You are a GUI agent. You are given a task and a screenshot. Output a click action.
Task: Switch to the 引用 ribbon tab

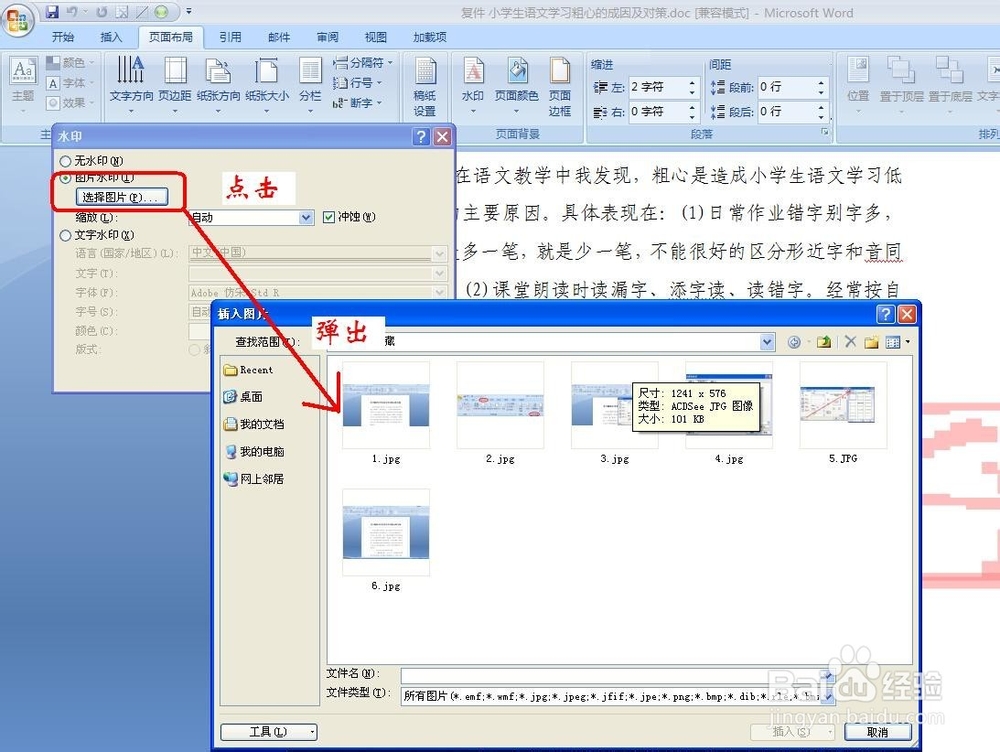(x=230, y=37)
